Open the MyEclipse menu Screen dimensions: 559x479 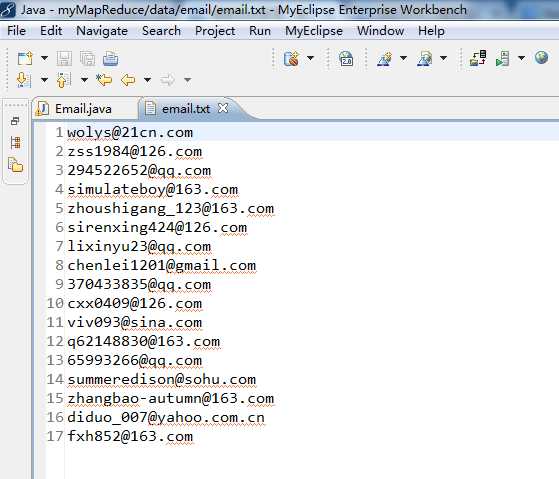(314, 31)
